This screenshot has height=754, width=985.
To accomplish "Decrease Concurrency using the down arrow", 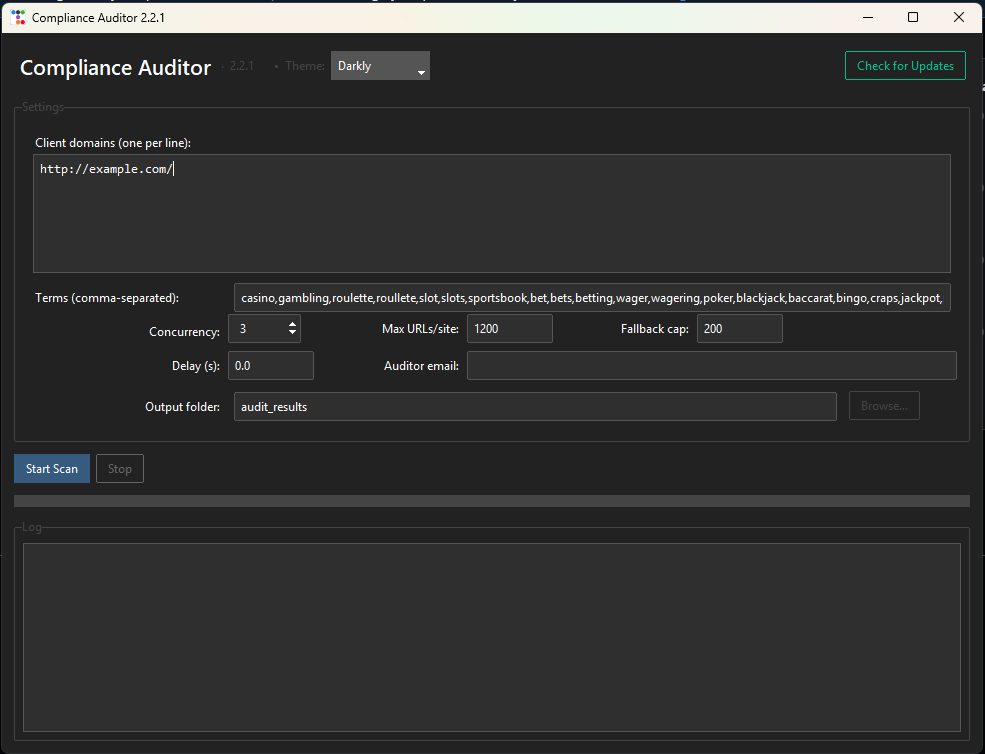I will (291, 334).
